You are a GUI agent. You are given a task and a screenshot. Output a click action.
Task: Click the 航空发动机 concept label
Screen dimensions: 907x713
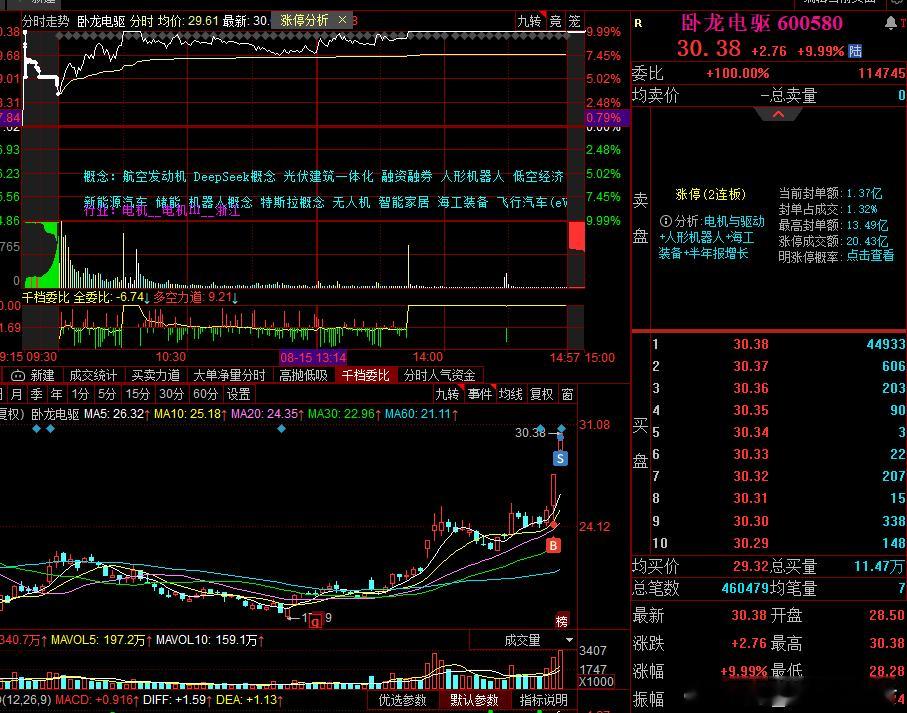154,177
